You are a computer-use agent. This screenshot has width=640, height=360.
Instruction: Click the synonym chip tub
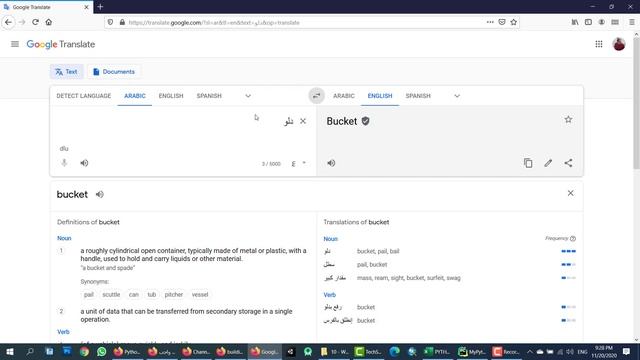pyautogui.click(x=152, y=294)
